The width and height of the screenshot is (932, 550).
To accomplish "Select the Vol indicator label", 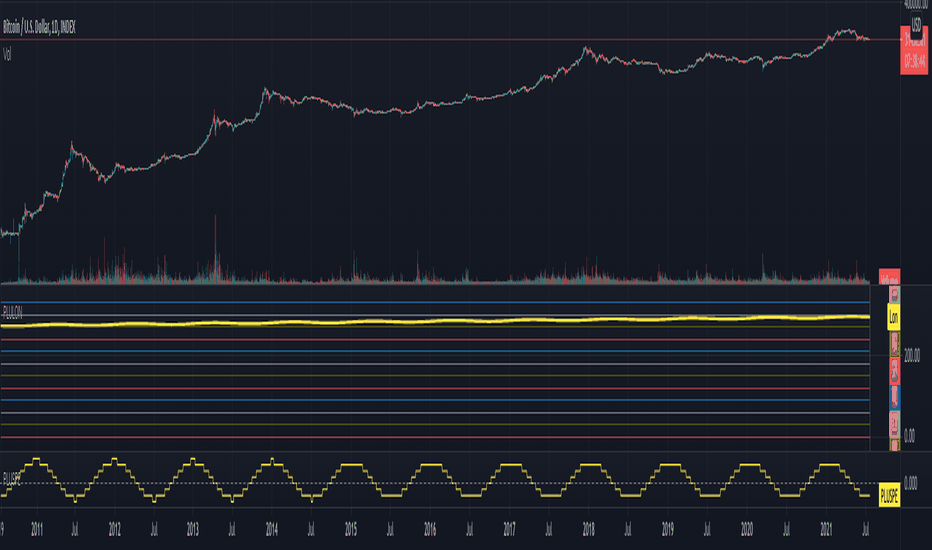I will 8,55.
